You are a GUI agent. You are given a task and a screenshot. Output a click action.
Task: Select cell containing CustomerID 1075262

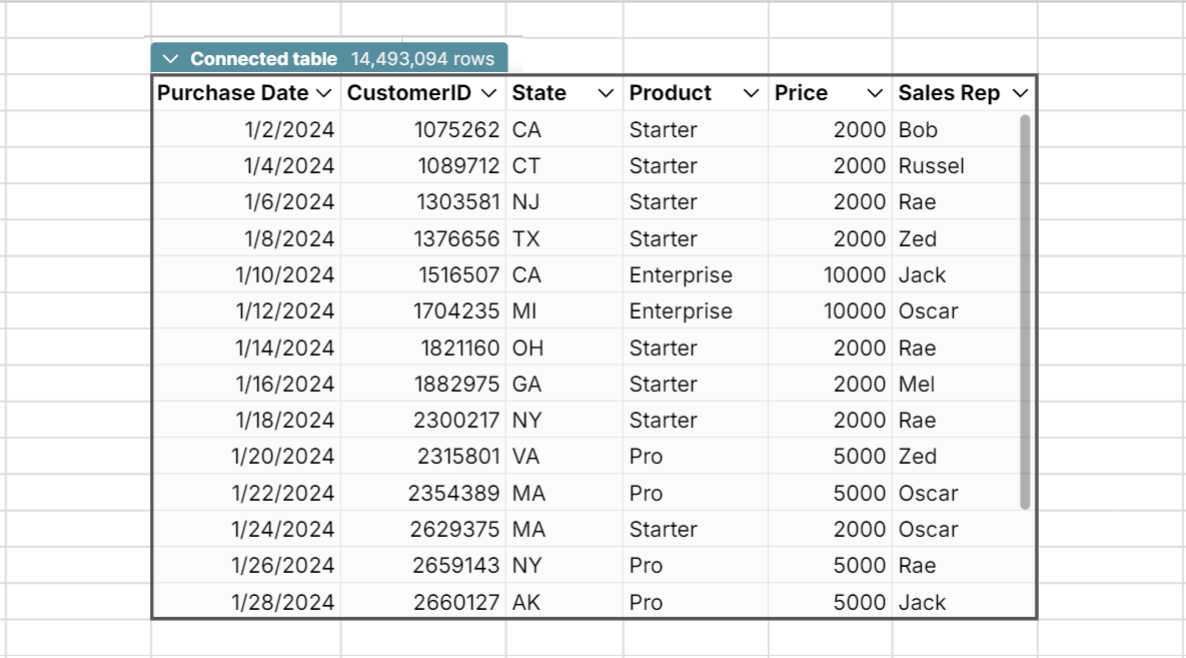pos(459,129)
